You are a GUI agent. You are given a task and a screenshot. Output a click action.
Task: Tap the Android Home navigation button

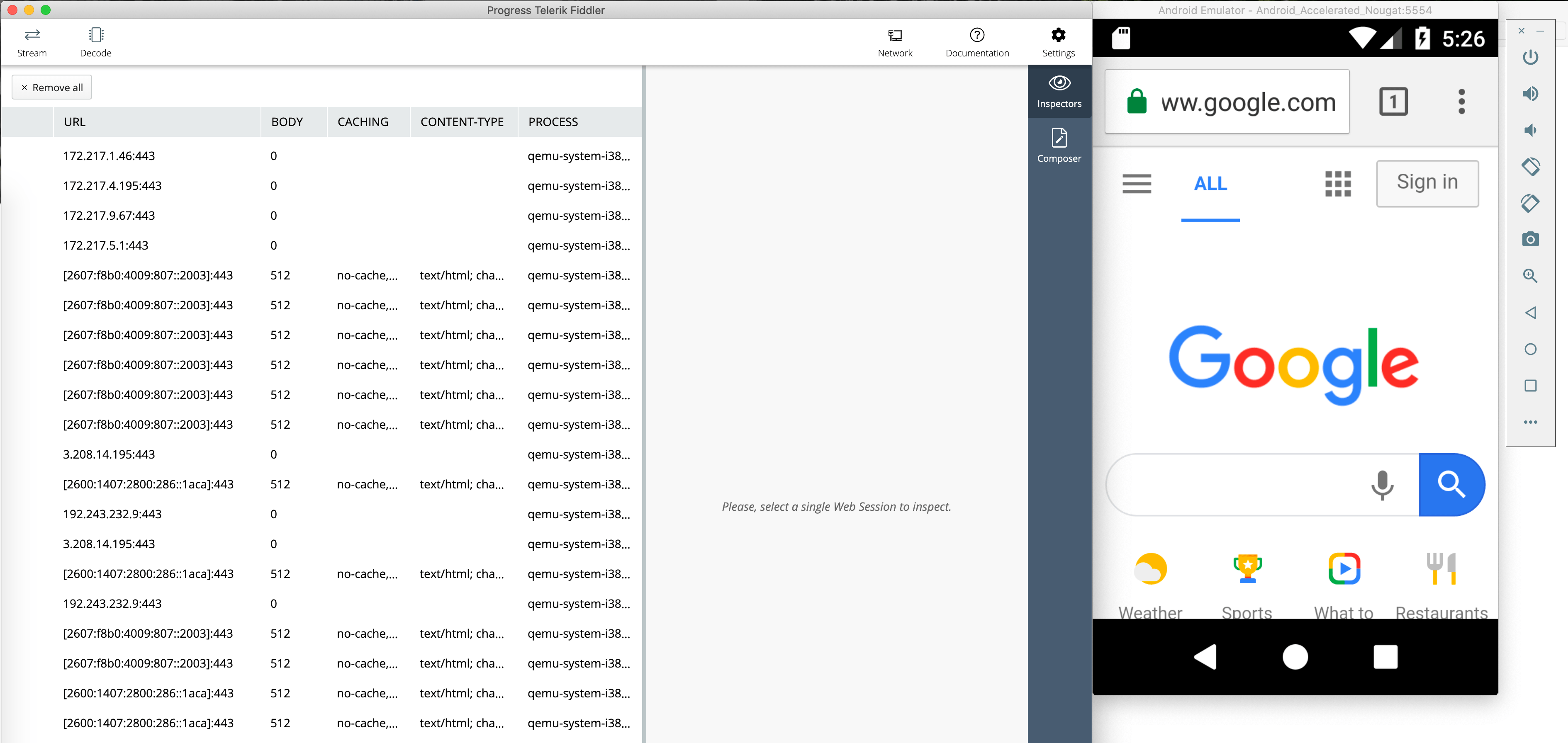[x=1295, y=657]
